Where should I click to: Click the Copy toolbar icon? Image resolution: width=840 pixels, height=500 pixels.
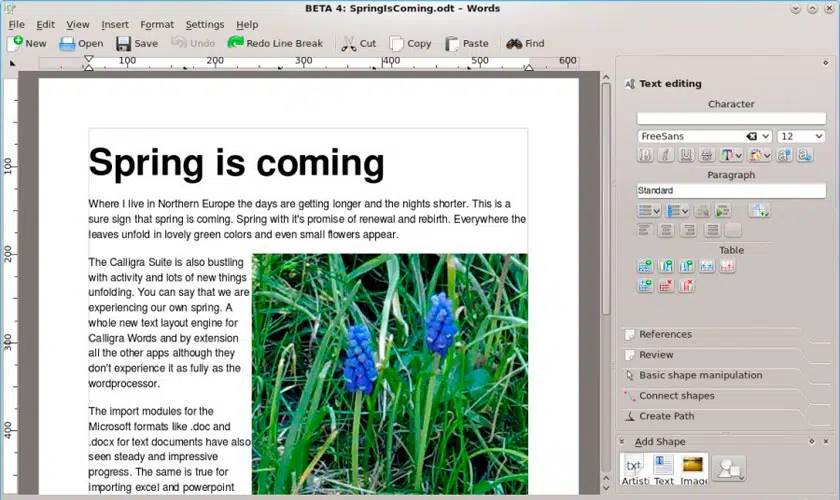point(396,43)
